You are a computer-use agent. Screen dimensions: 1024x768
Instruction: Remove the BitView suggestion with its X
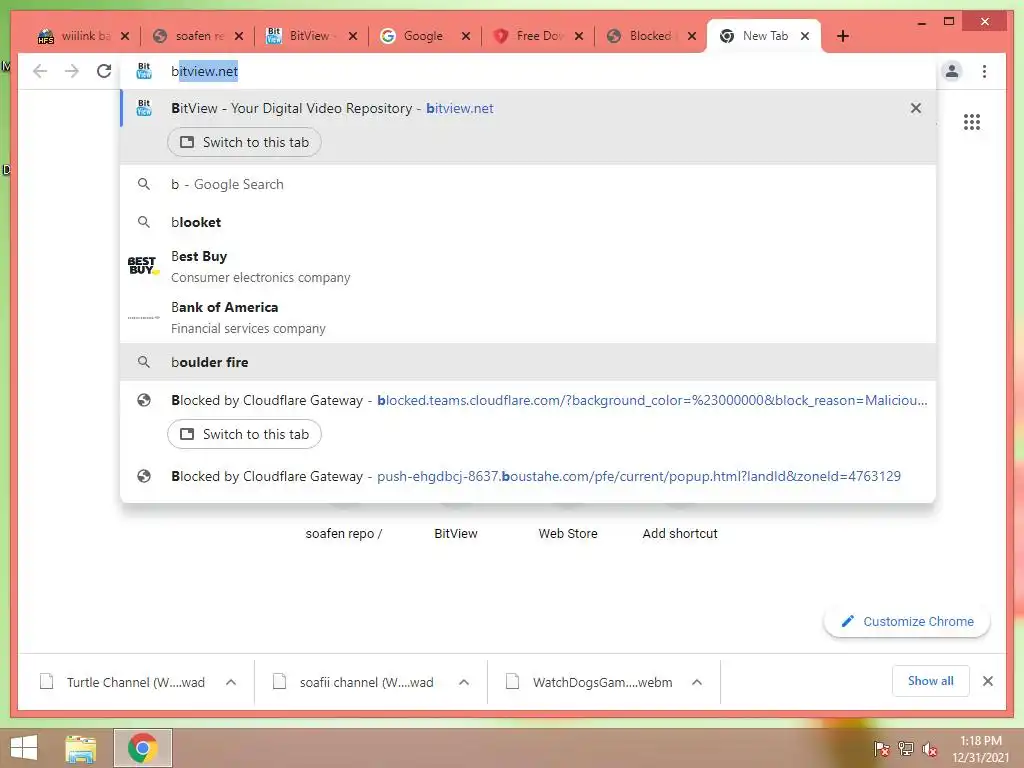click(x=916, y=108)
